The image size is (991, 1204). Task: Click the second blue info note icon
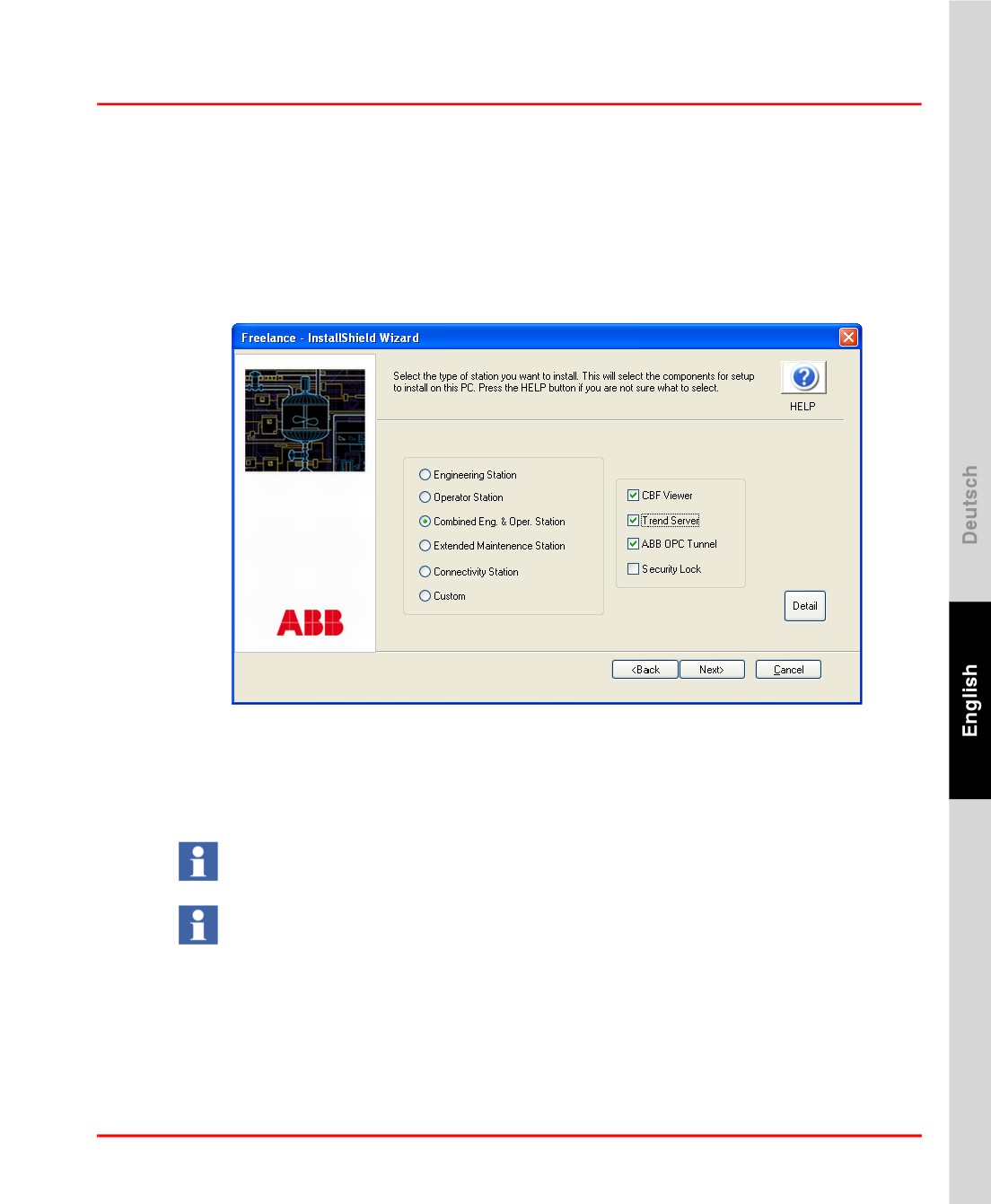198,926
